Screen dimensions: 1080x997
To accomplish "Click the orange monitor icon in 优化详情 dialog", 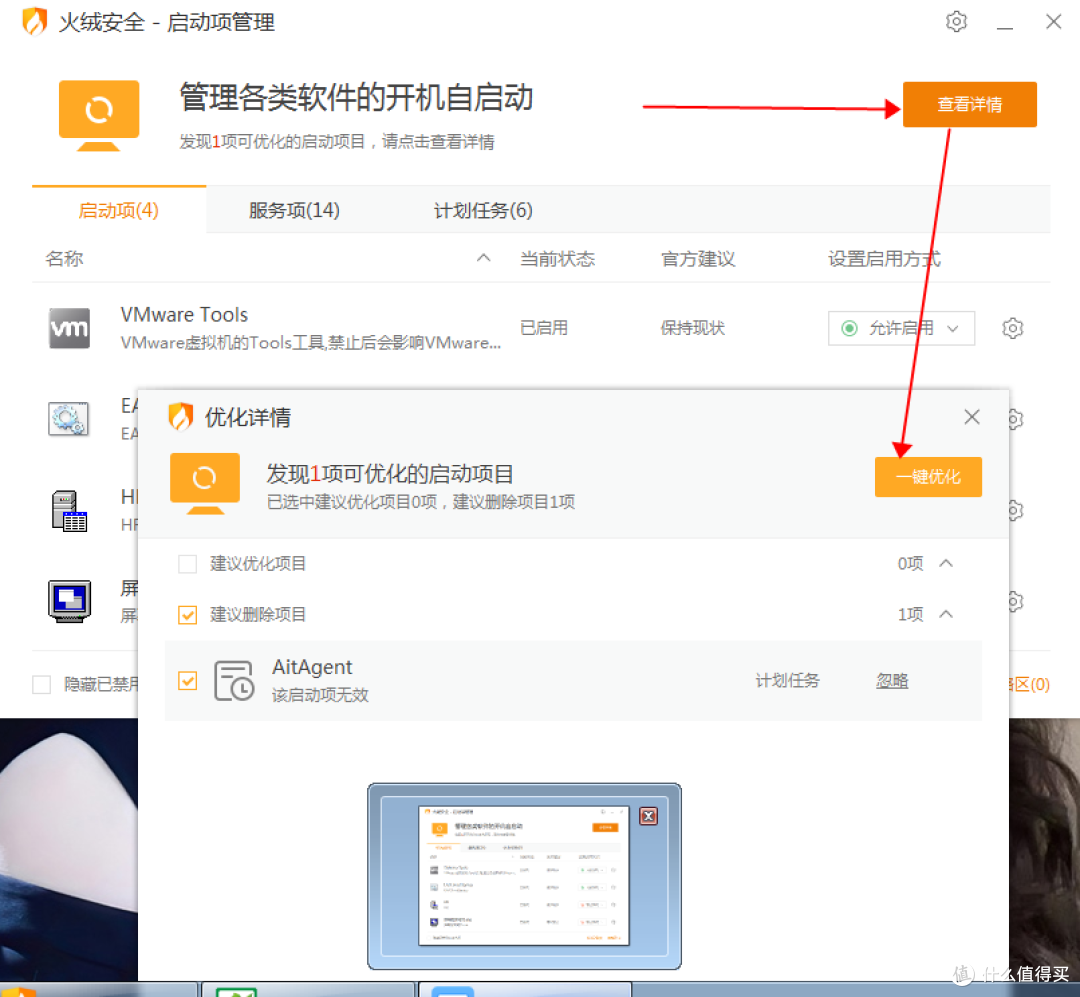I will pos(205,484).
